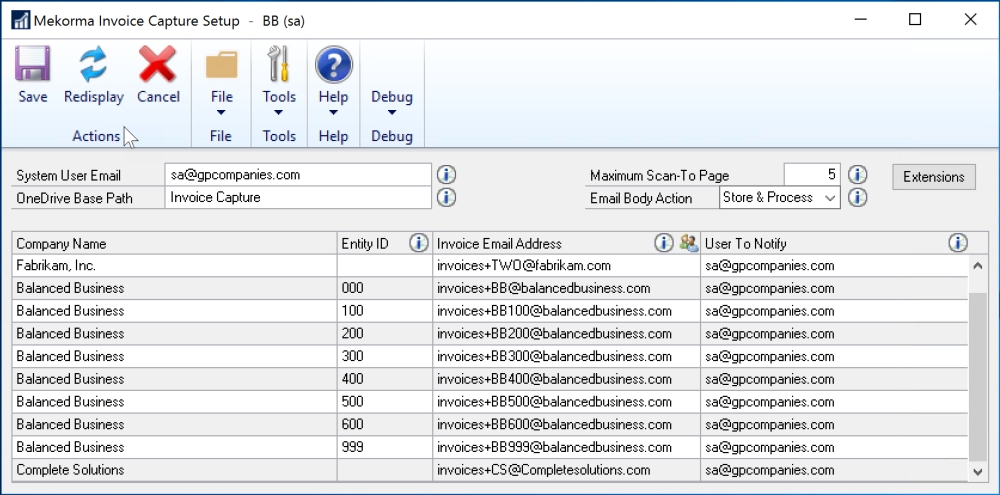This screenshot has width=1000, height=495.
Task: Click Entity ID cell 400
Action: [x=385, y=379]
